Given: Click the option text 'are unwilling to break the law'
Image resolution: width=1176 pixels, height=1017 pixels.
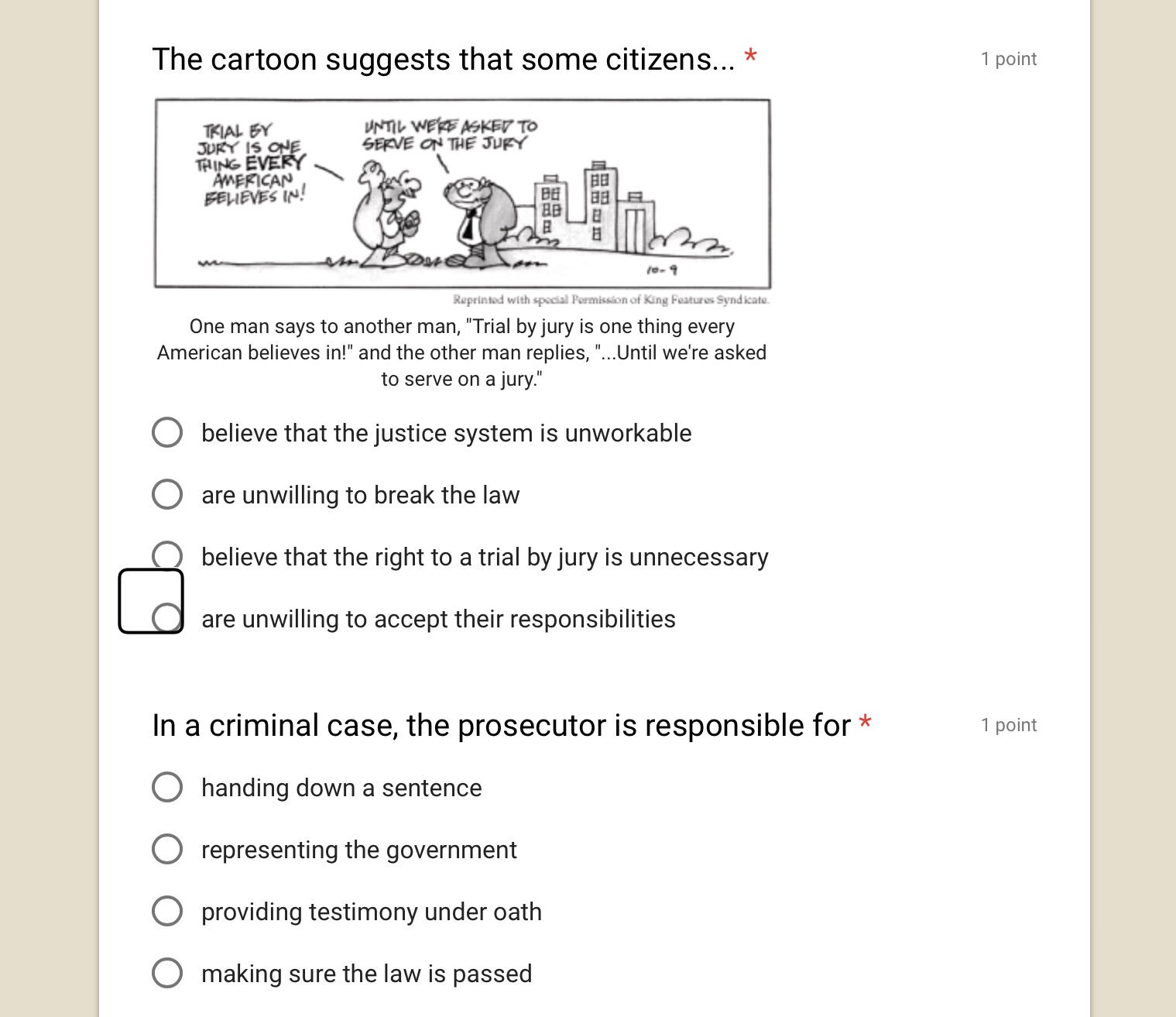Looking at the screenshot, I should (360, 495).
